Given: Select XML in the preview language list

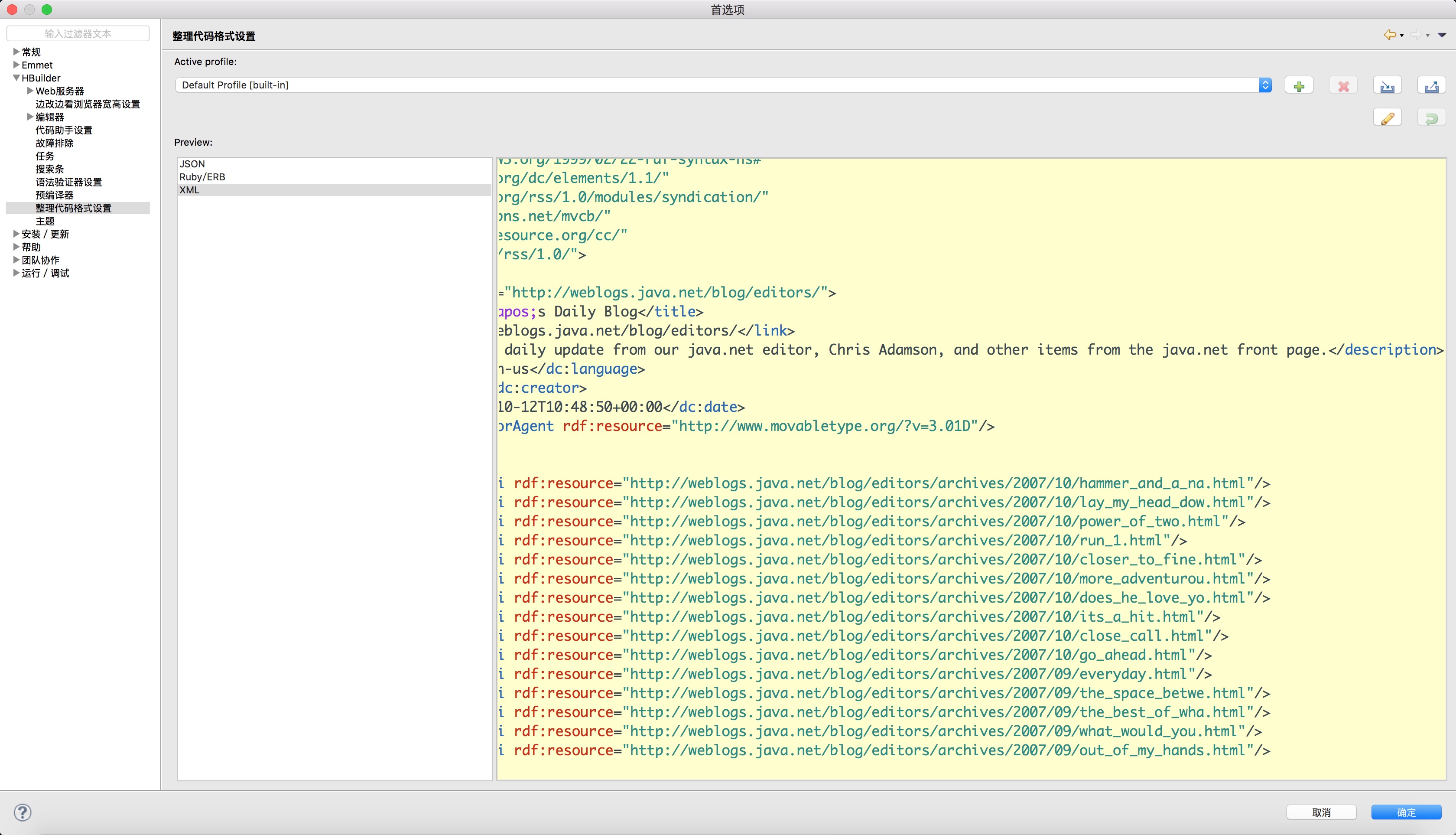Looking at the screenshot, I should pyautogui.click(x=334, y=190).
